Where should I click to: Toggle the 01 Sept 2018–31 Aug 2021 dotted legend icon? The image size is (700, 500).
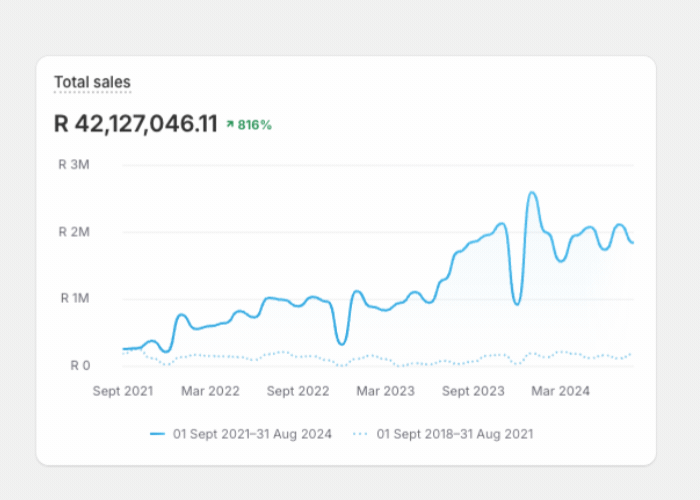pyautogui.click(x=360, y=434)
